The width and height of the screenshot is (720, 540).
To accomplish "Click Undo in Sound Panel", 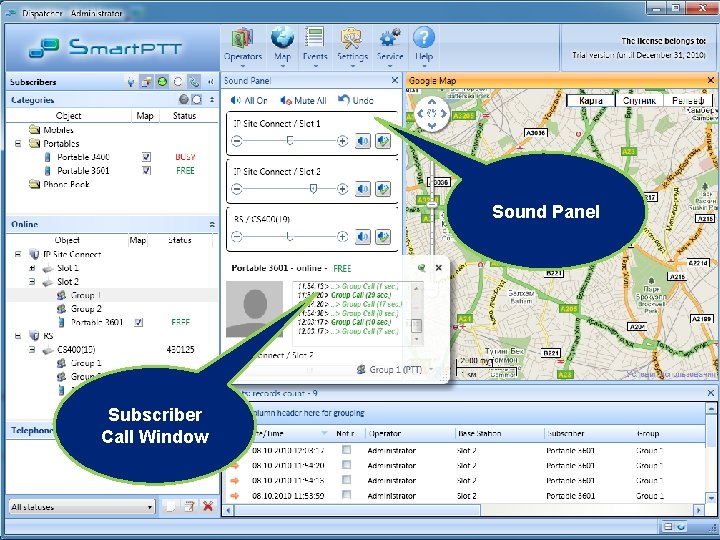I will [356, 100].
